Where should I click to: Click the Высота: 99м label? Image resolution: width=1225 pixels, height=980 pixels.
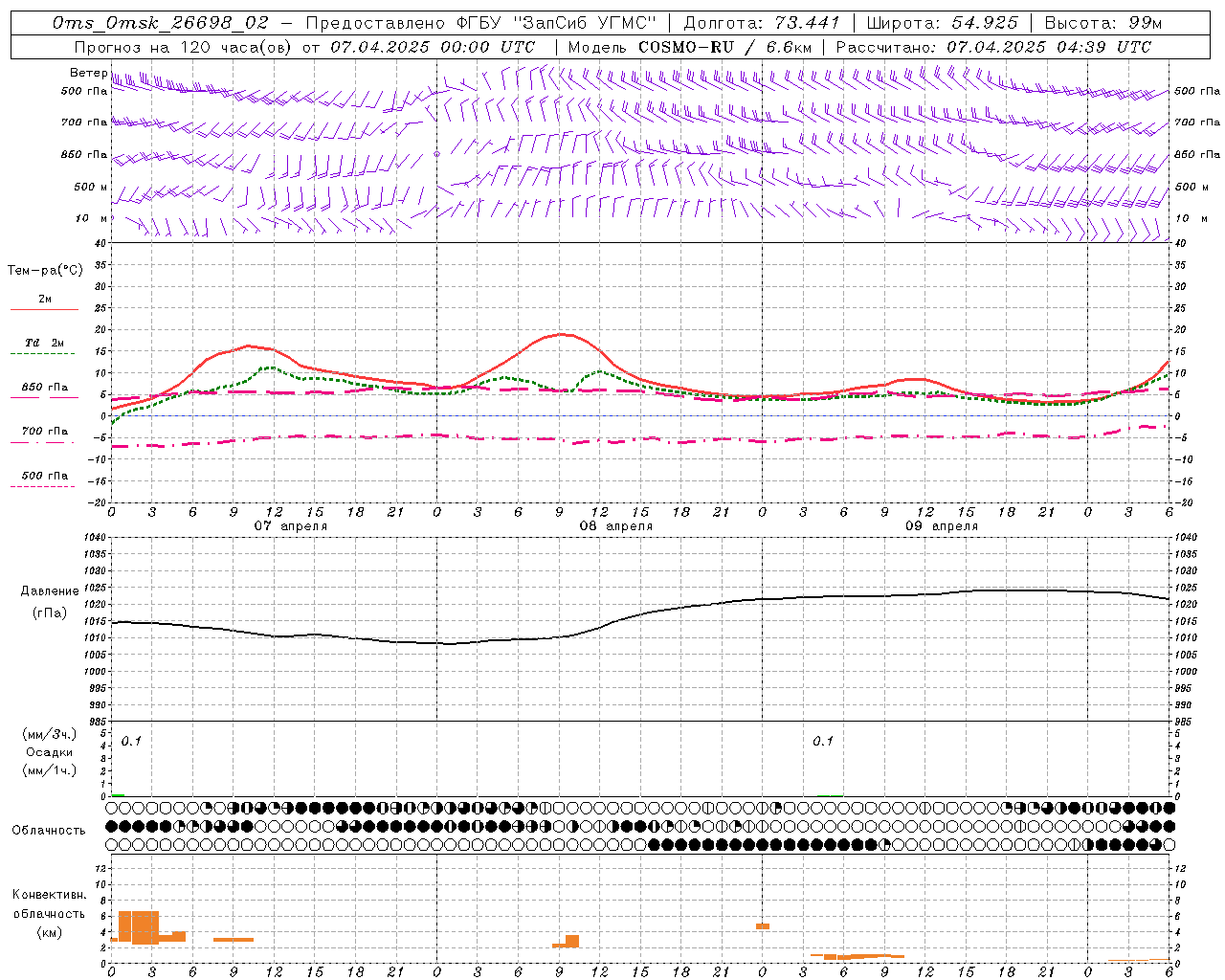pyautogui.click(x=1103, y=22)
